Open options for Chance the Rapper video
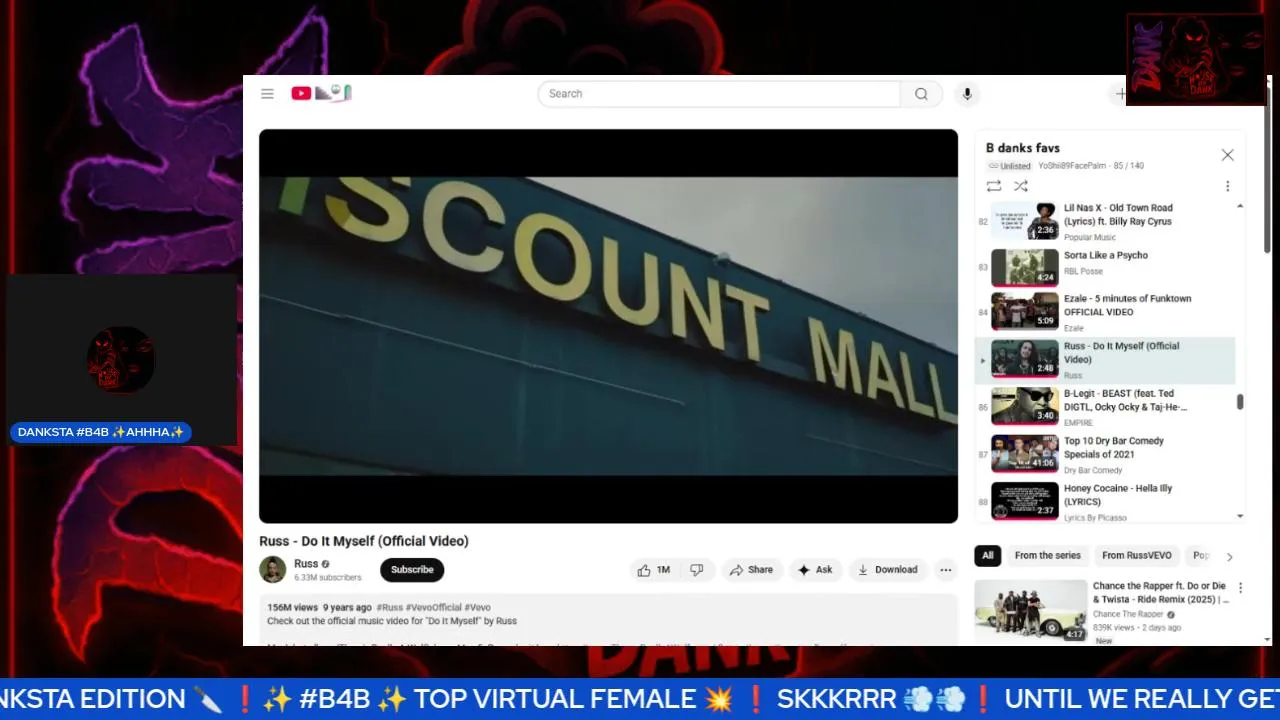 click(x=1240, y=588)
